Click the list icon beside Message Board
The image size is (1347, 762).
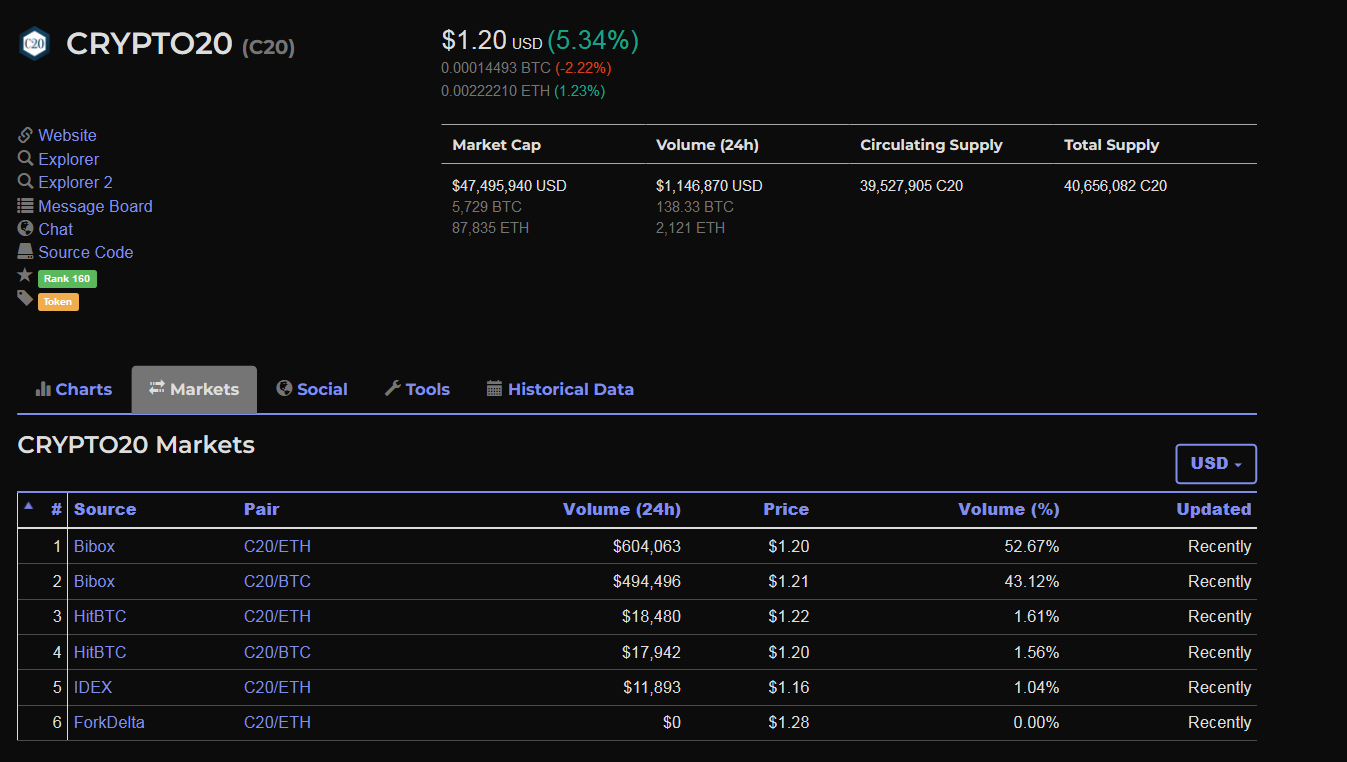pos(25,205)
